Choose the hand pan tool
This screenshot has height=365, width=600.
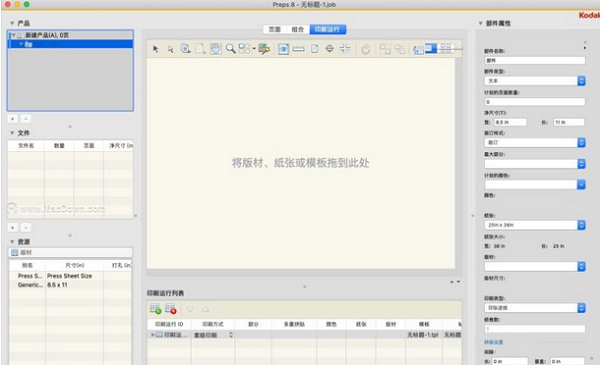pos(215,49)
